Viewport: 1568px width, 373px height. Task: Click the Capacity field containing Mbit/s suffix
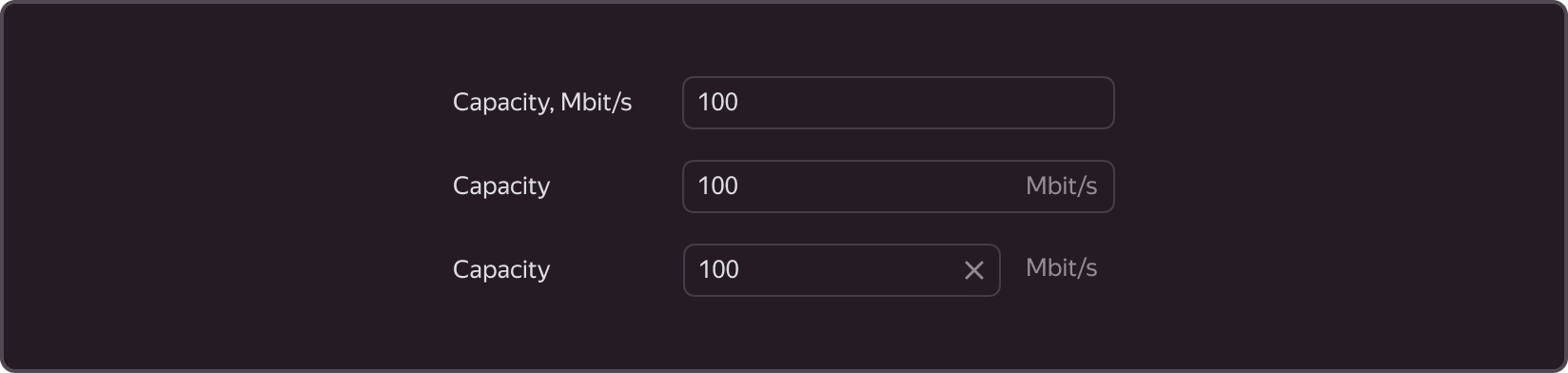[898, 186]
